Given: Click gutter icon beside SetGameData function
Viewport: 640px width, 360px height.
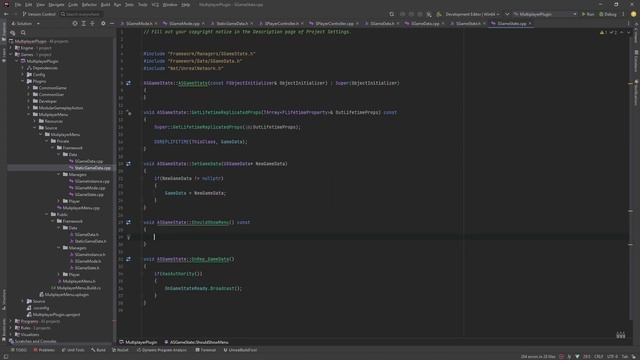Looking at the screenshot, I should click(x=129, y=164).
